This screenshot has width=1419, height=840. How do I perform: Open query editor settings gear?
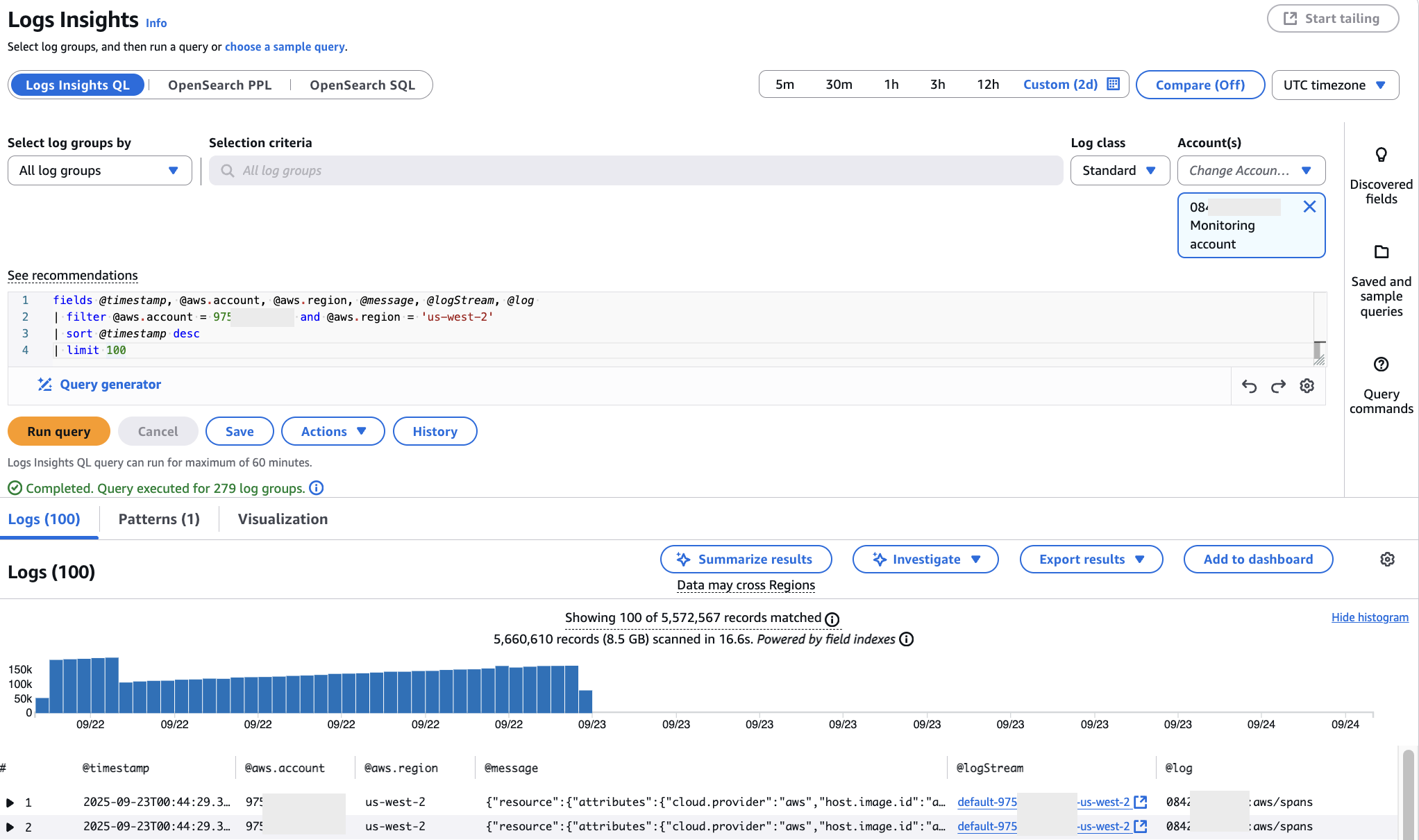[1307, 386]
